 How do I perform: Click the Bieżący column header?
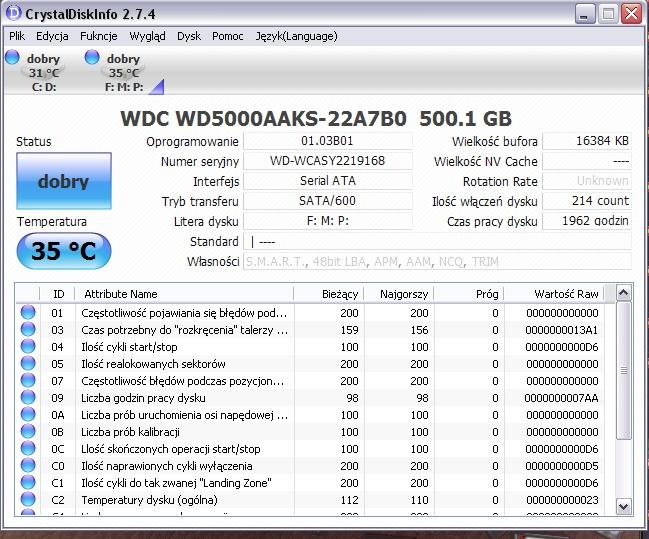point(329,294)
